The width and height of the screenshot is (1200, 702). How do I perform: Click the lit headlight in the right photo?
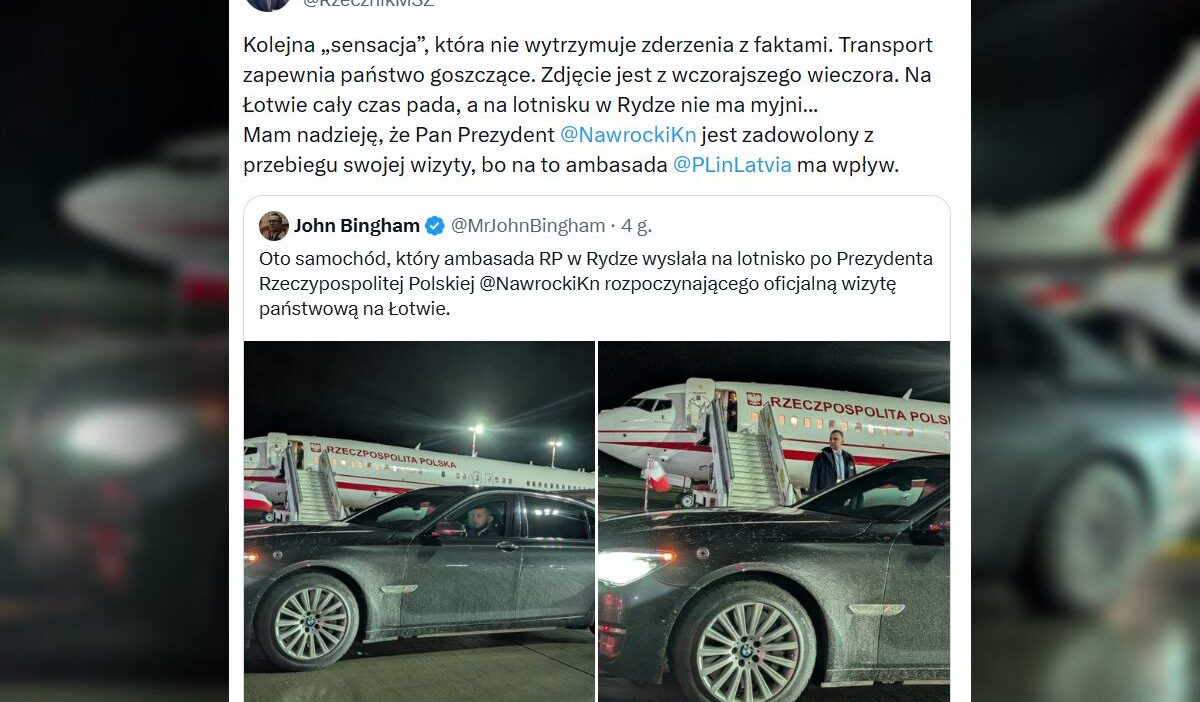632,566
